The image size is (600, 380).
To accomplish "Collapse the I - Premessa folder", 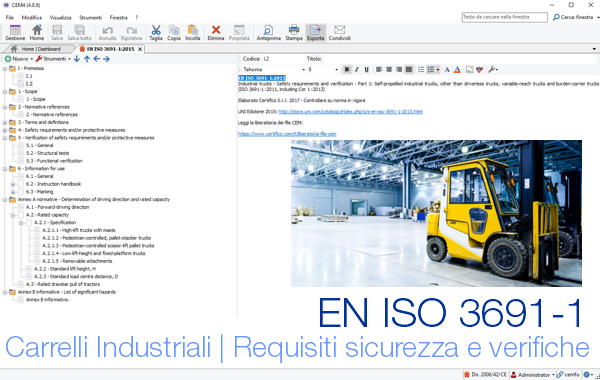I will pos(5,68).
